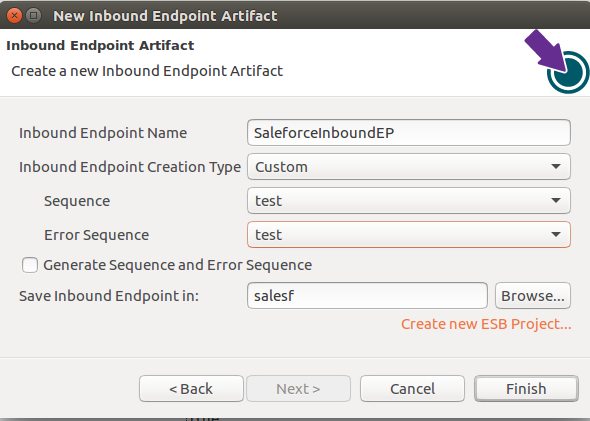Enable Generate Sequence and Error Sequence checkbox
The height and width of the screenshot is (421, 590).
(x=30, y=265)
